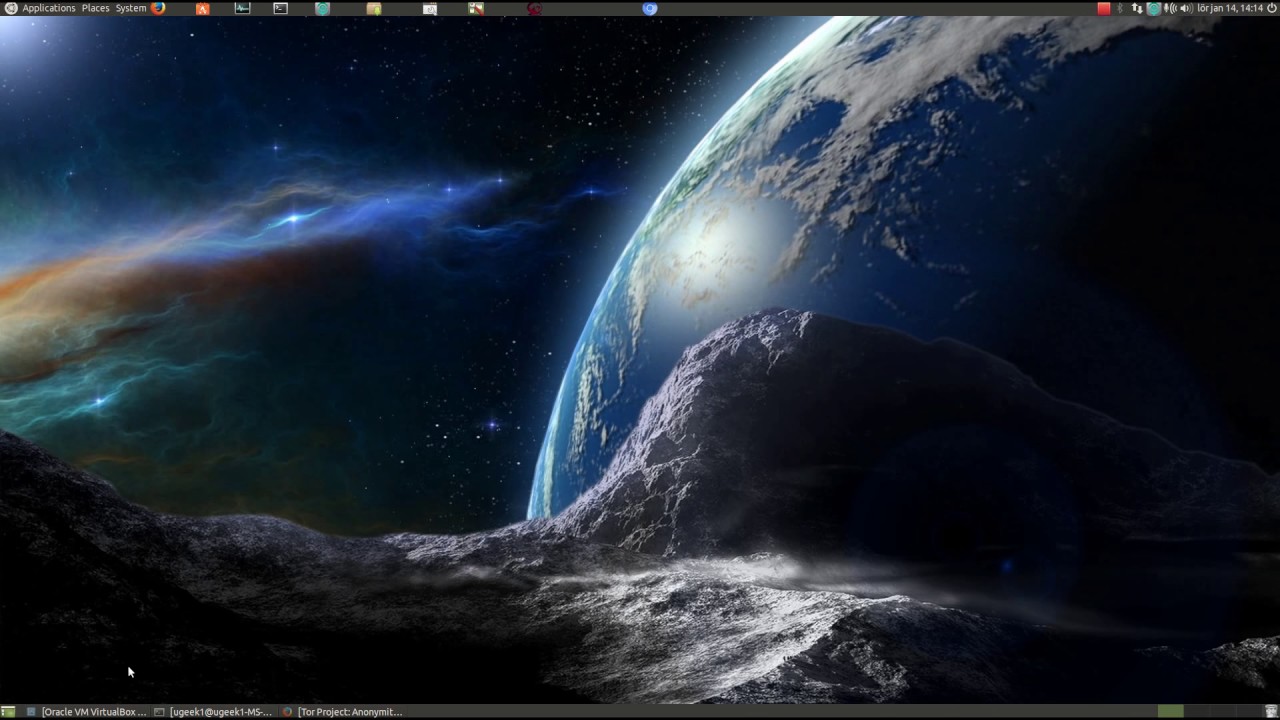Launch the Chromium browser icon

point(650,8)
